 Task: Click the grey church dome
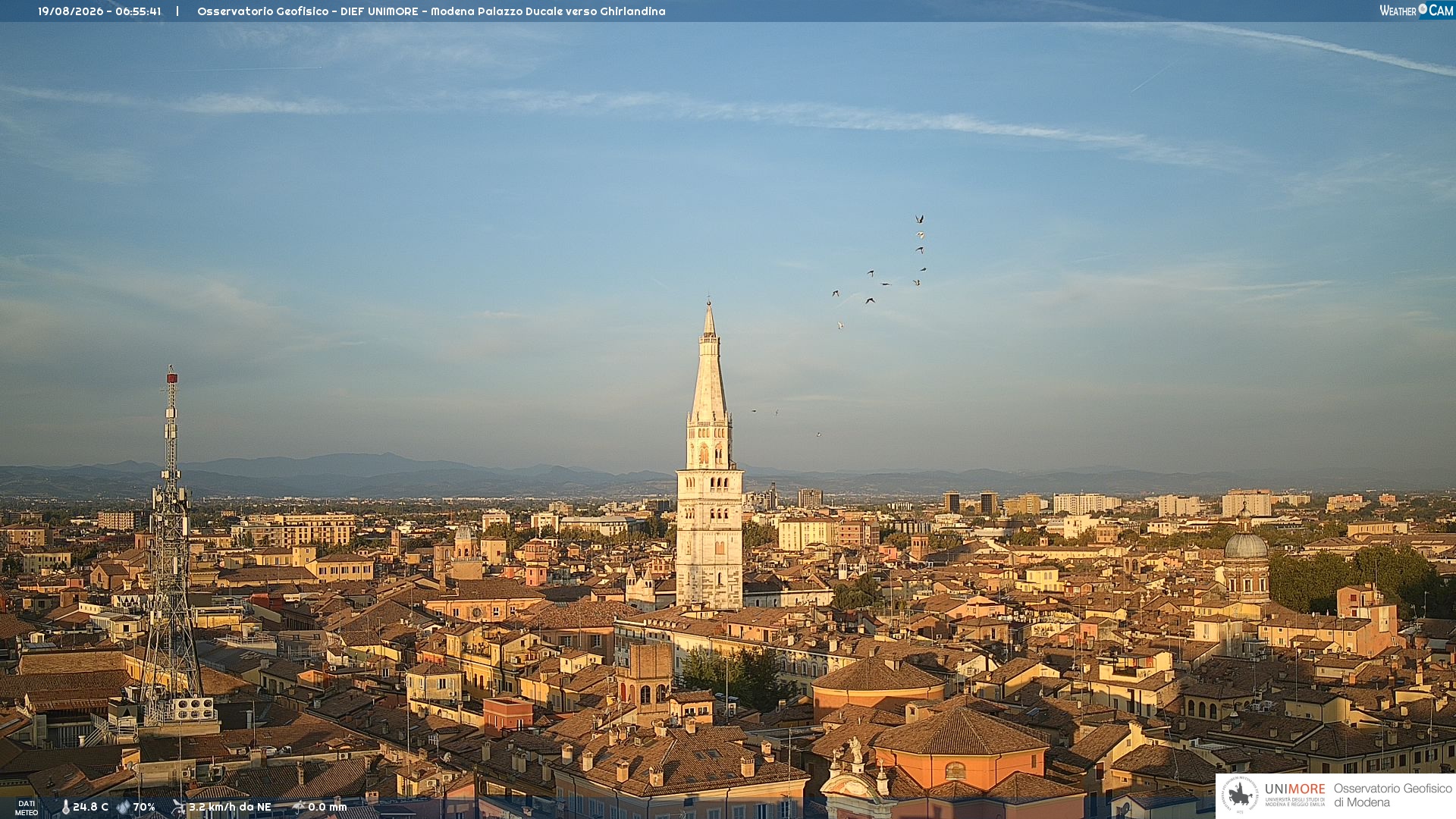(1246, 545)
